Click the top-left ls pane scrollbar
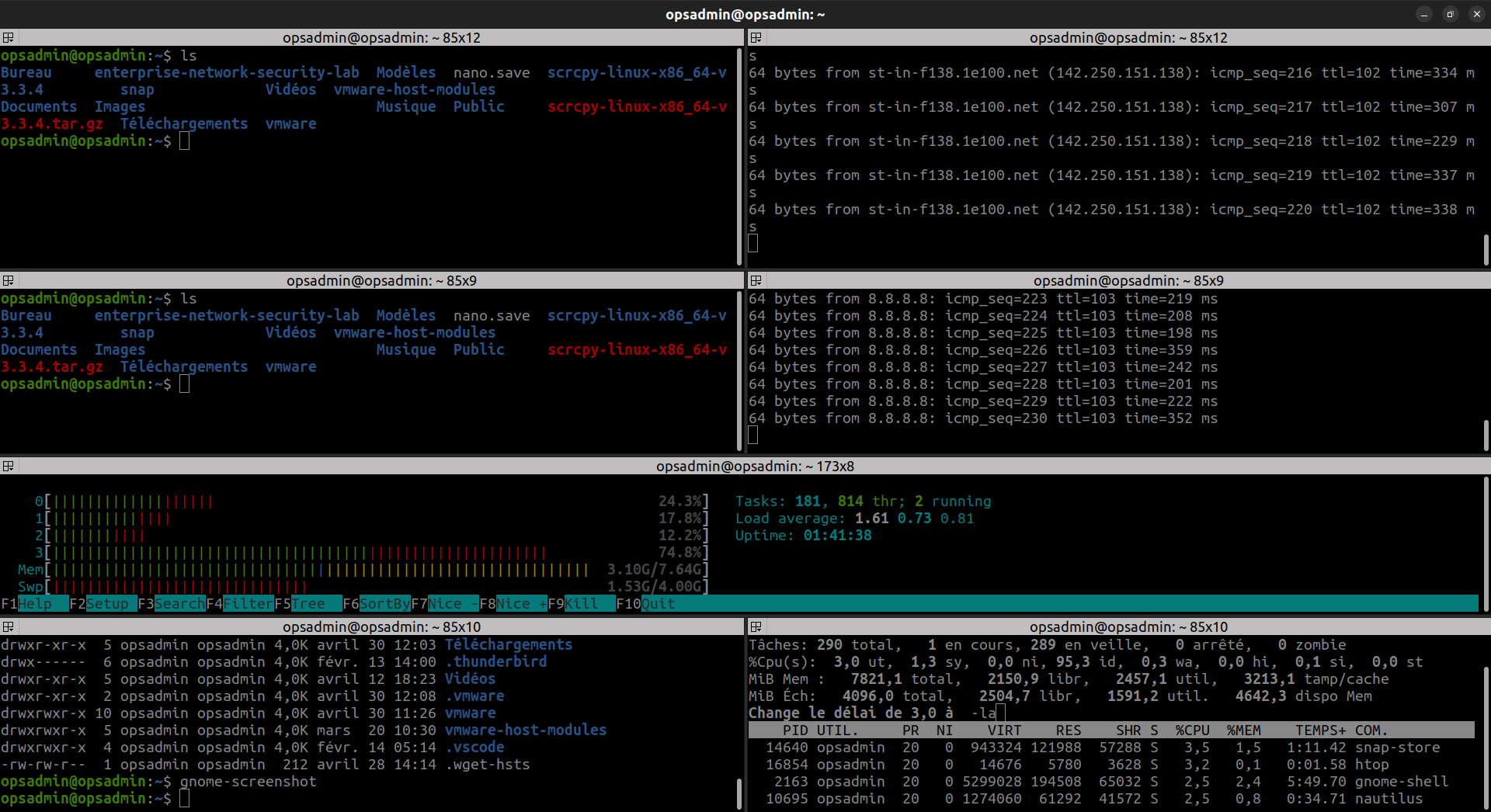This screenshot has width=1491, height=812. coord(739,155)
